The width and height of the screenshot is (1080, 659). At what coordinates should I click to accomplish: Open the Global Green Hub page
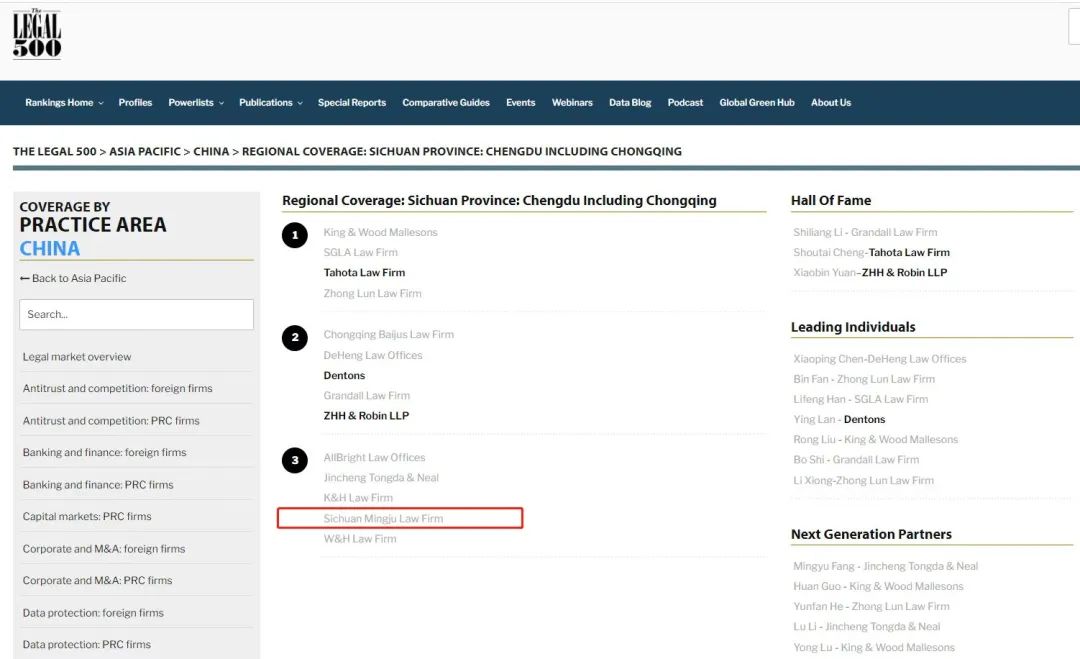(757, 103)
